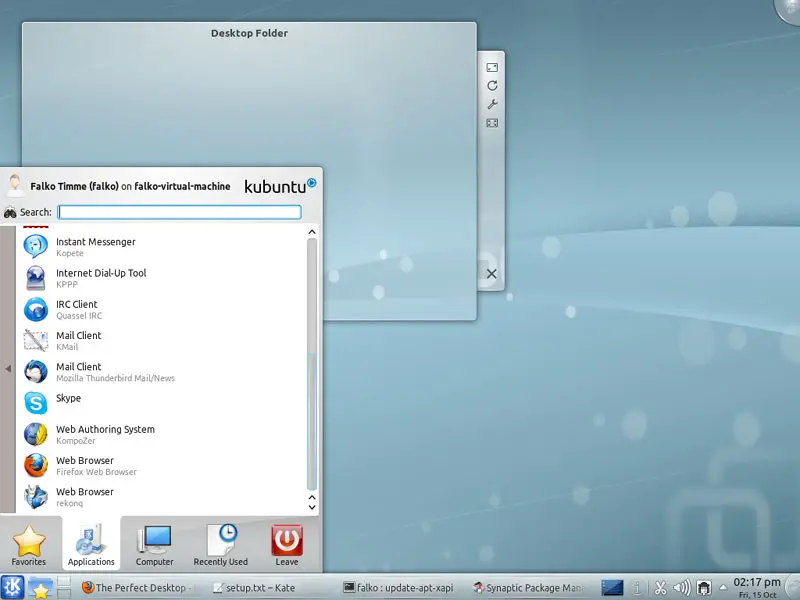Remove the Desktop Folder widget with the X

(x=491, y=274)
